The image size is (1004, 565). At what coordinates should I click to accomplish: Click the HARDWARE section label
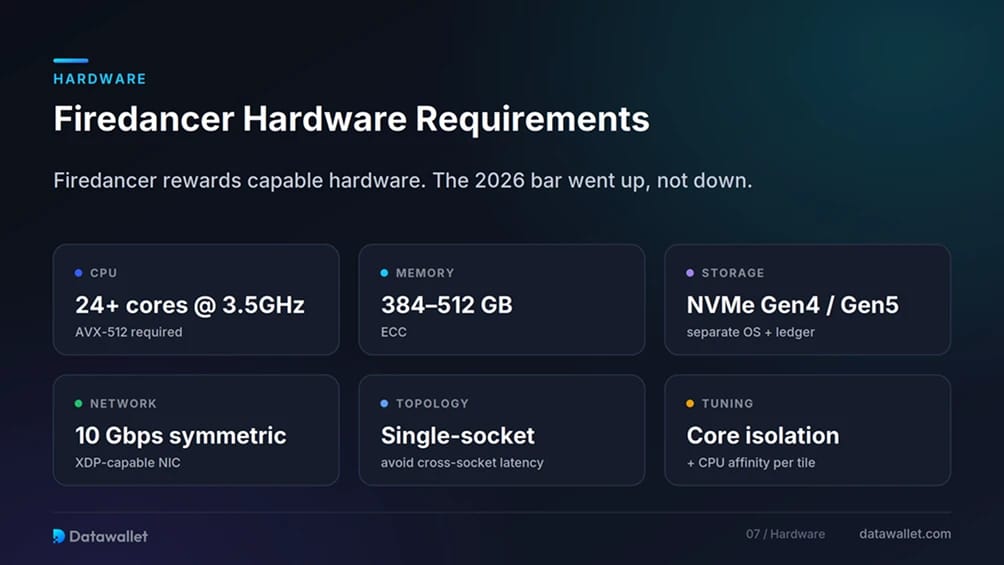click(x=100, y=79)
